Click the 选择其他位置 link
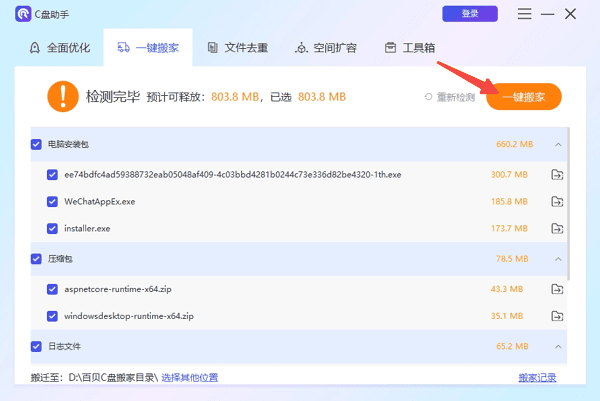The height and width of the screenshot is (401, 600). [190, 378]
